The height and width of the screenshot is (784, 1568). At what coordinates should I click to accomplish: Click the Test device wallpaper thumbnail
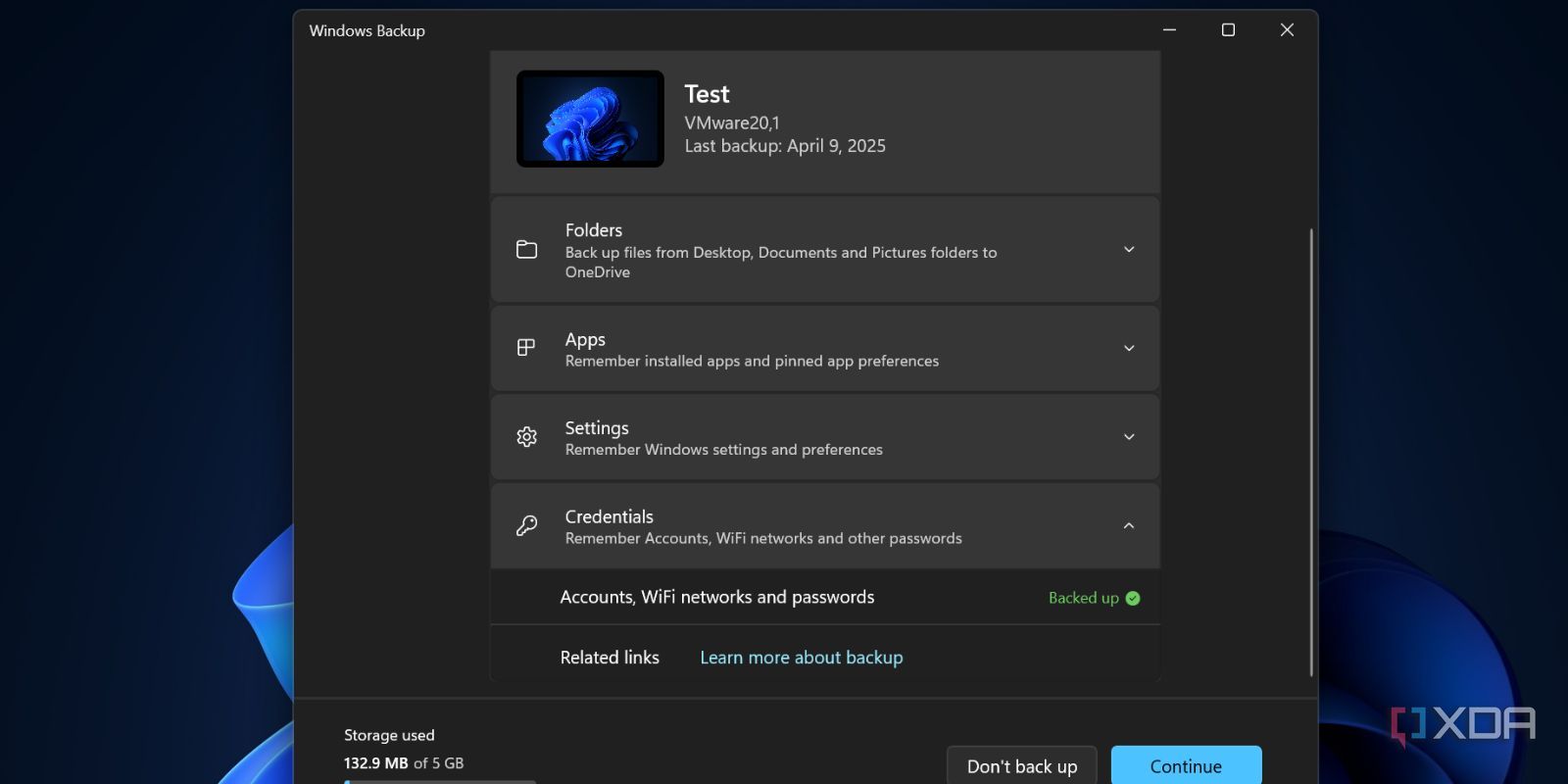[x=590, y=119]
